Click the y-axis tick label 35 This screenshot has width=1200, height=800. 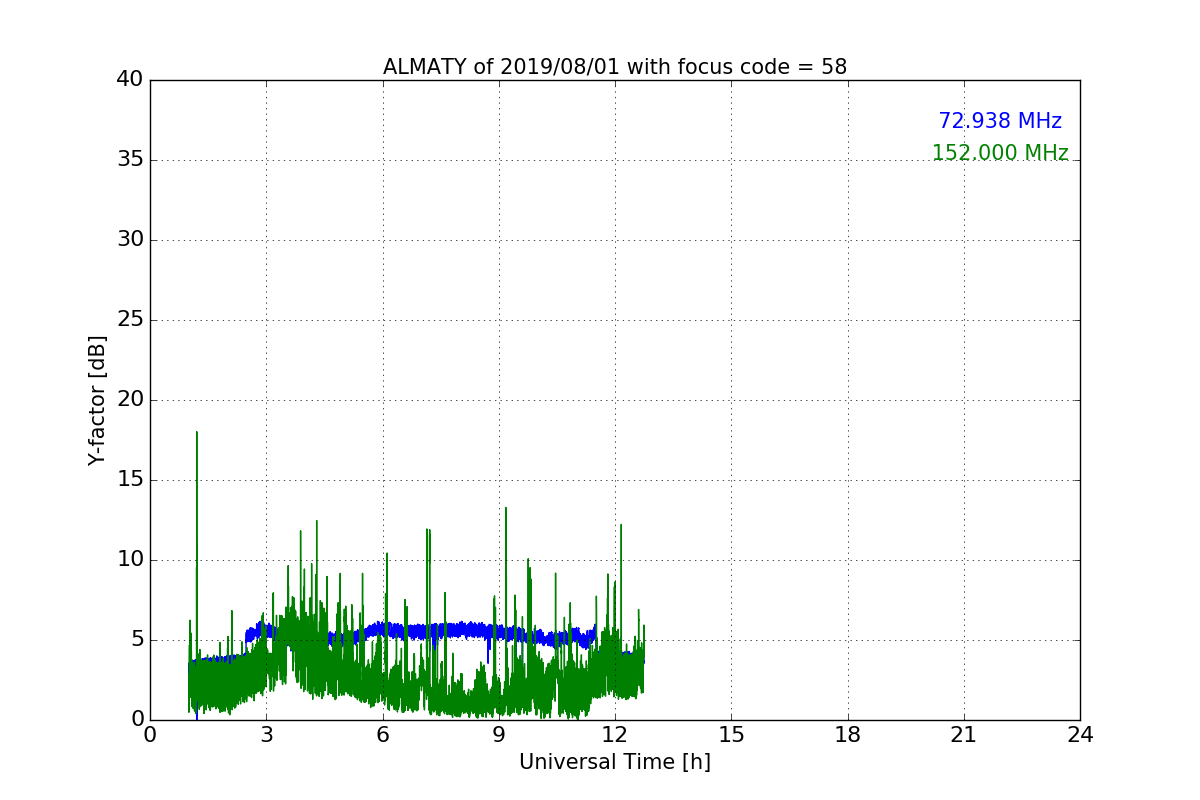tap(129, 160)
